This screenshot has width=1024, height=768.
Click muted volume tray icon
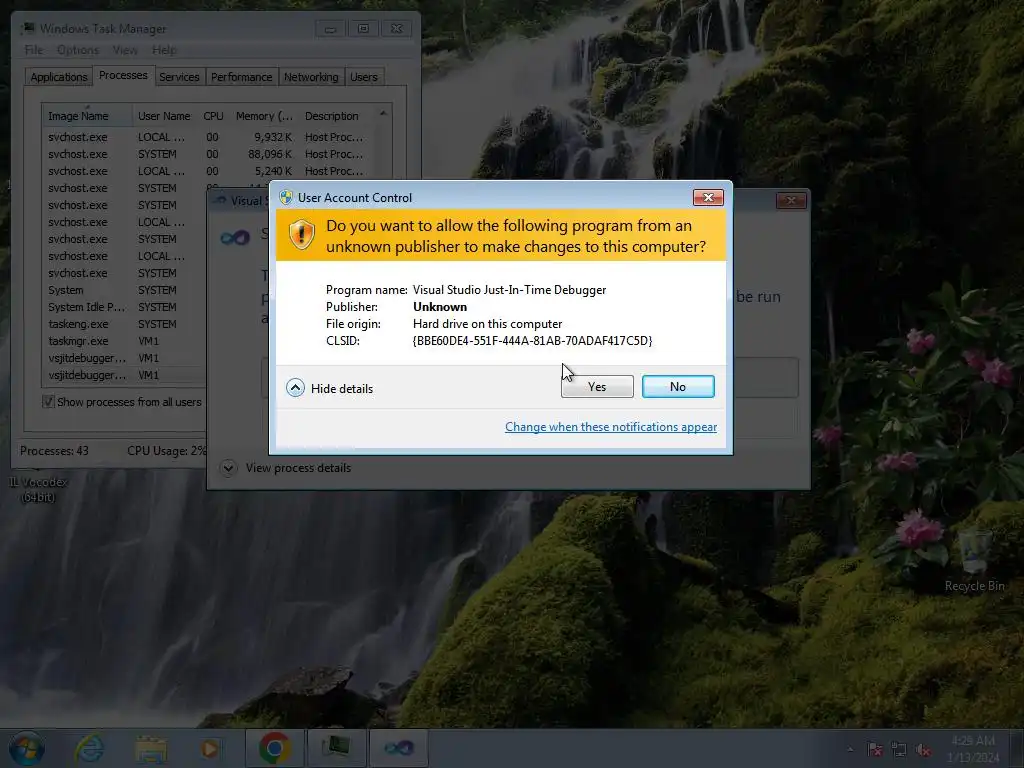(923, 749)
